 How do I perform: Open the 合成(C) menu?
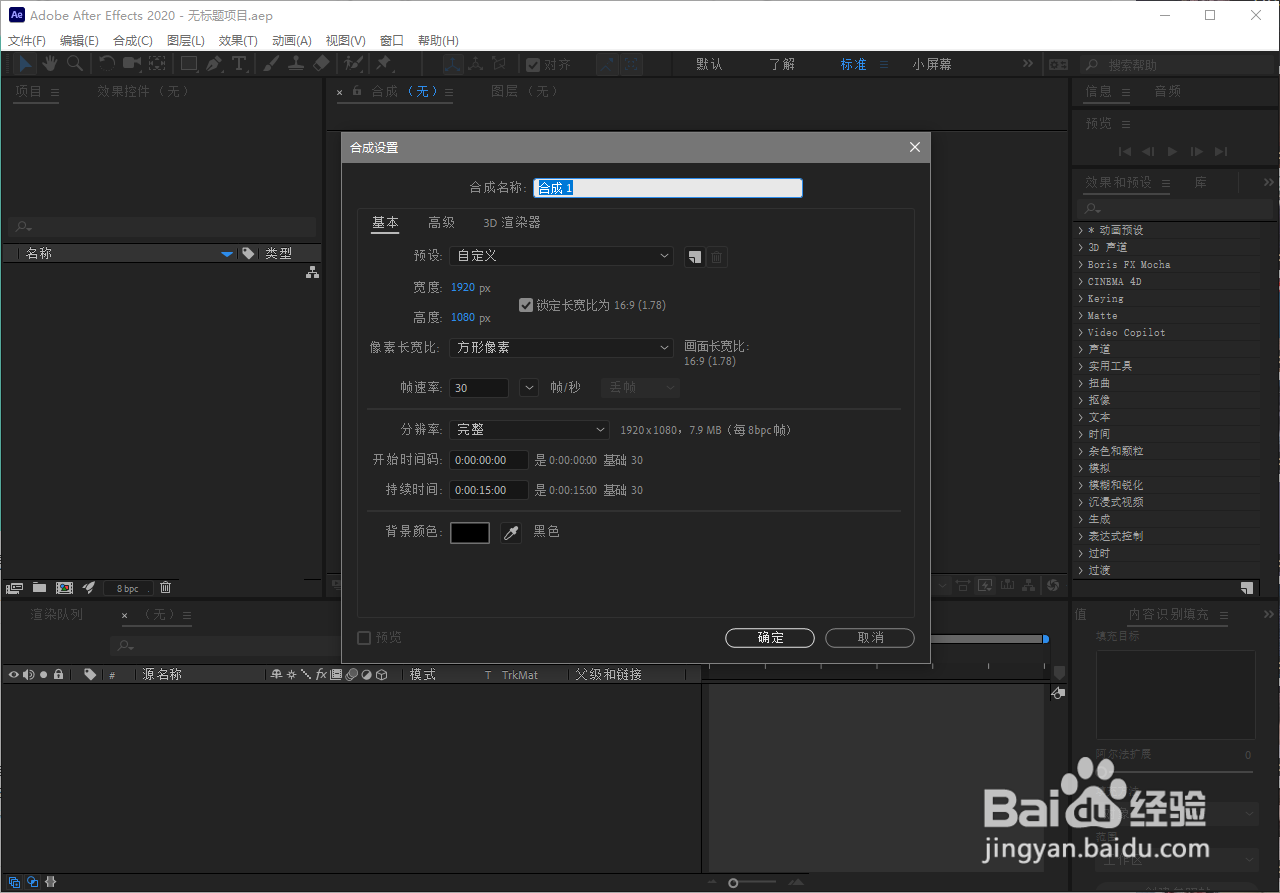tap(133, 41)
